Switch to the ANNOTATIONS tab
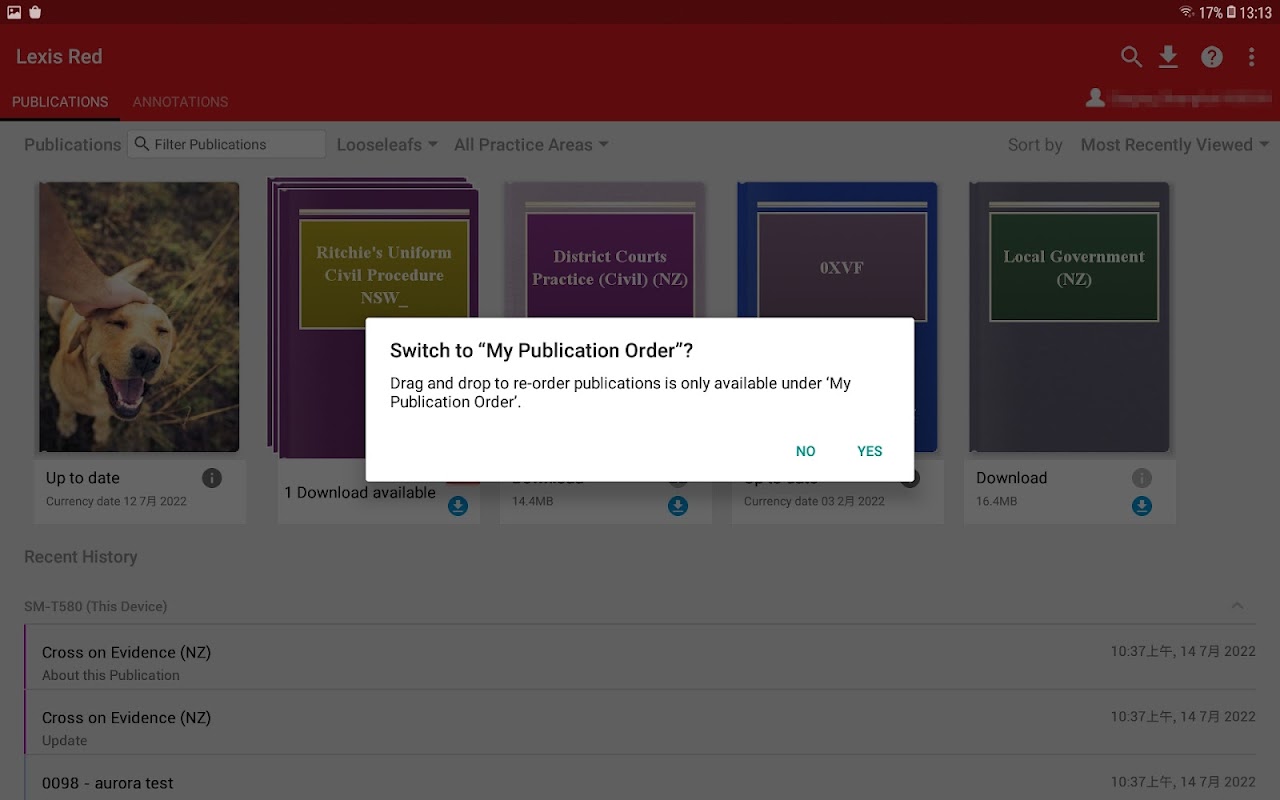The width and height of the screenshot is (1280, 800). tap(180, 102)
